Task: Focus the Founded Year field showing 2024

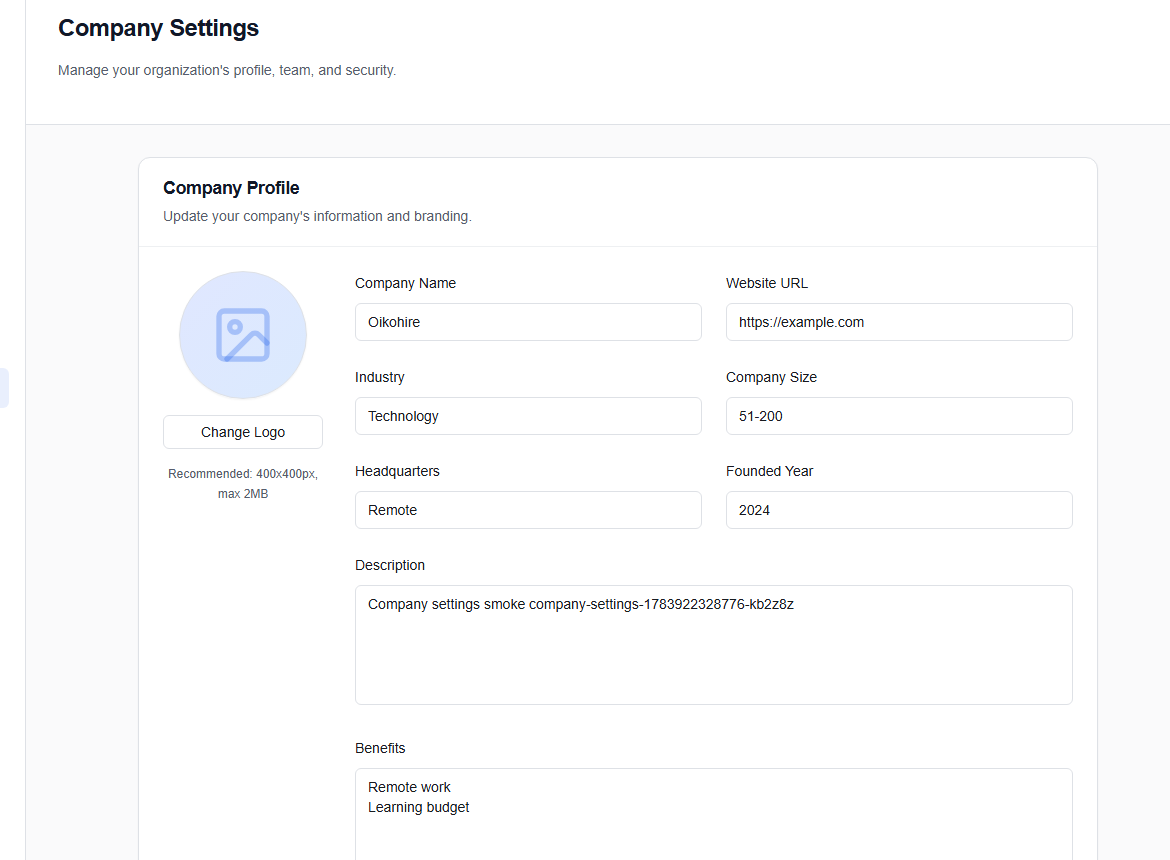Action: tap(898, 510)
